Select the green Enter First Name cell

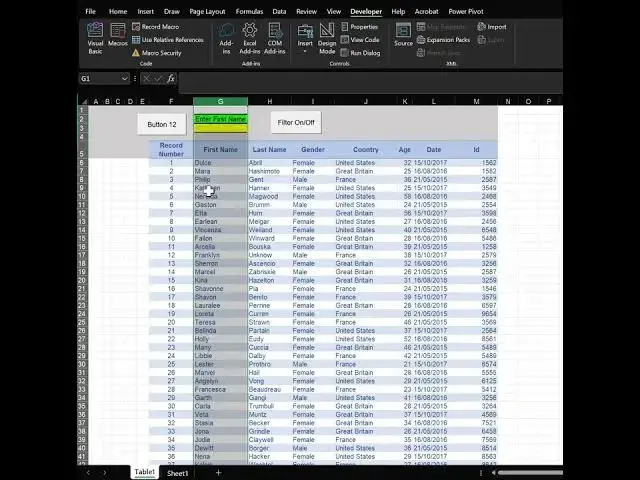pyautogui.click(x=220, y=119)
